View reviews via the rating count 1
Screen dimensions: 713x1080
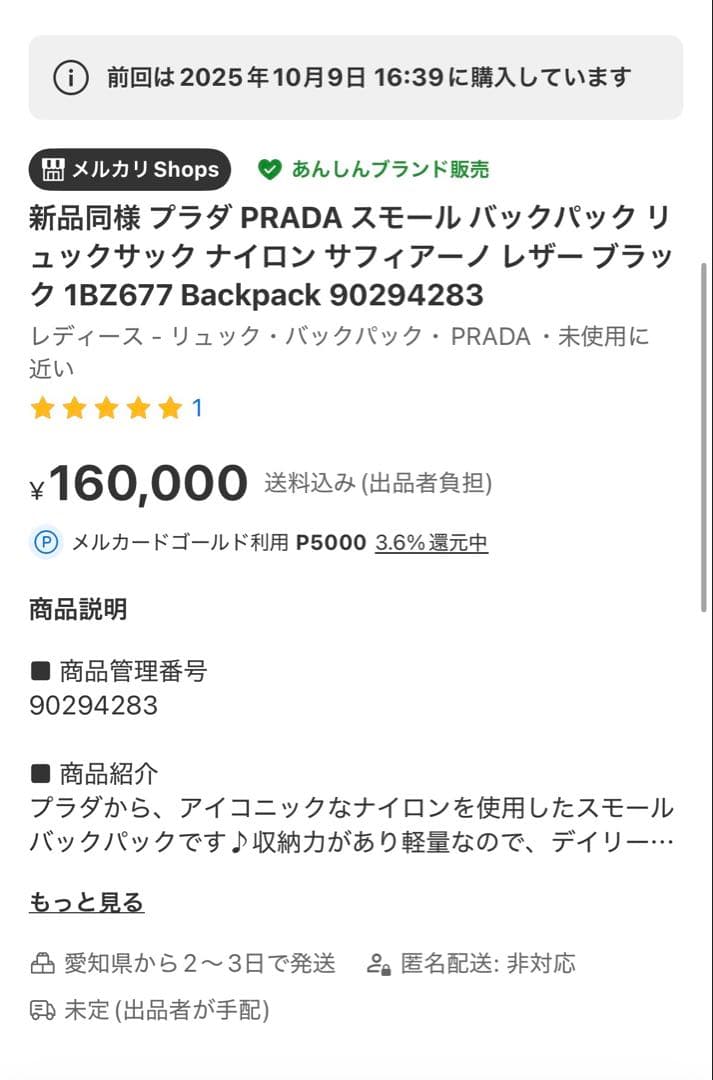(197, 407)
